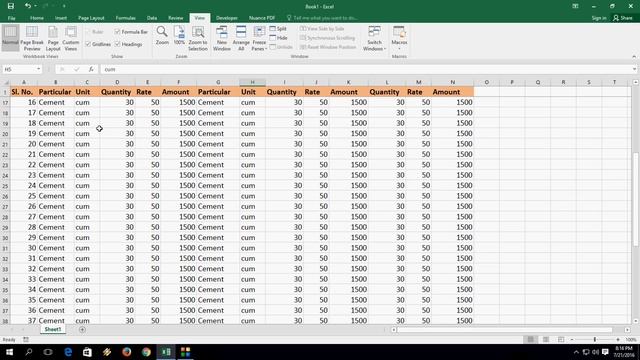Click Sign in link

(x=599, y=18)
